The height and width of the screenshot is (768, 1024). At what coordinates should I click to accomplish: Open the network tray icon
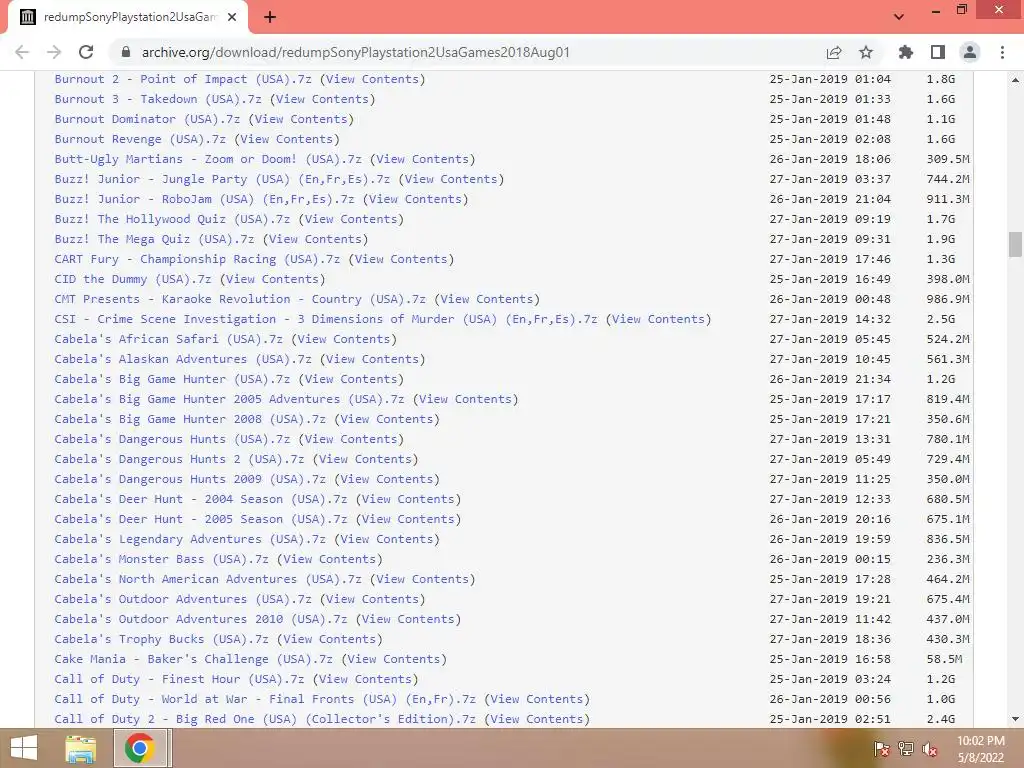906,749
